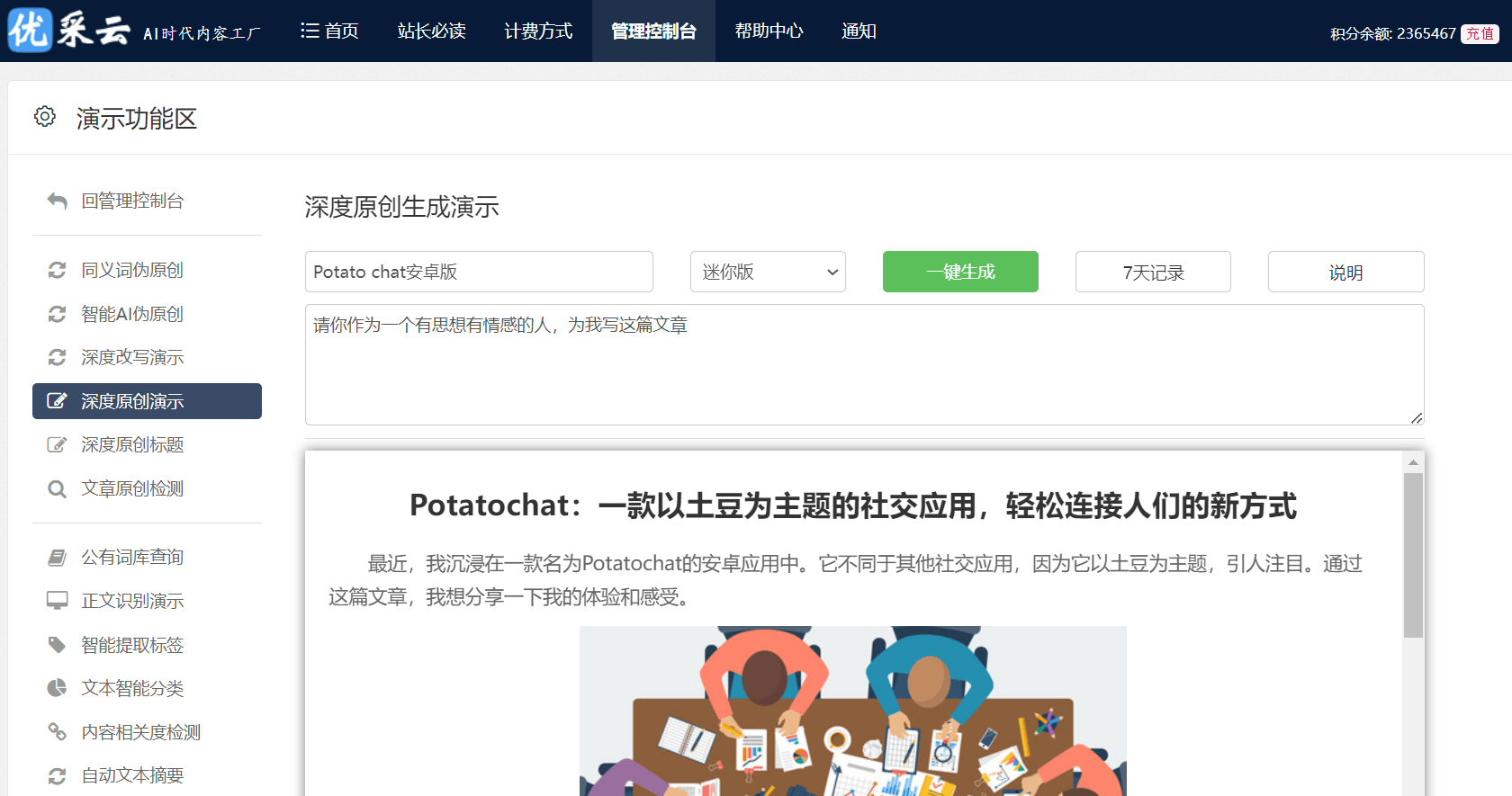
Task: Click the magnifier icon beside 文章原创检测
Action: click(x=58, y=488)
